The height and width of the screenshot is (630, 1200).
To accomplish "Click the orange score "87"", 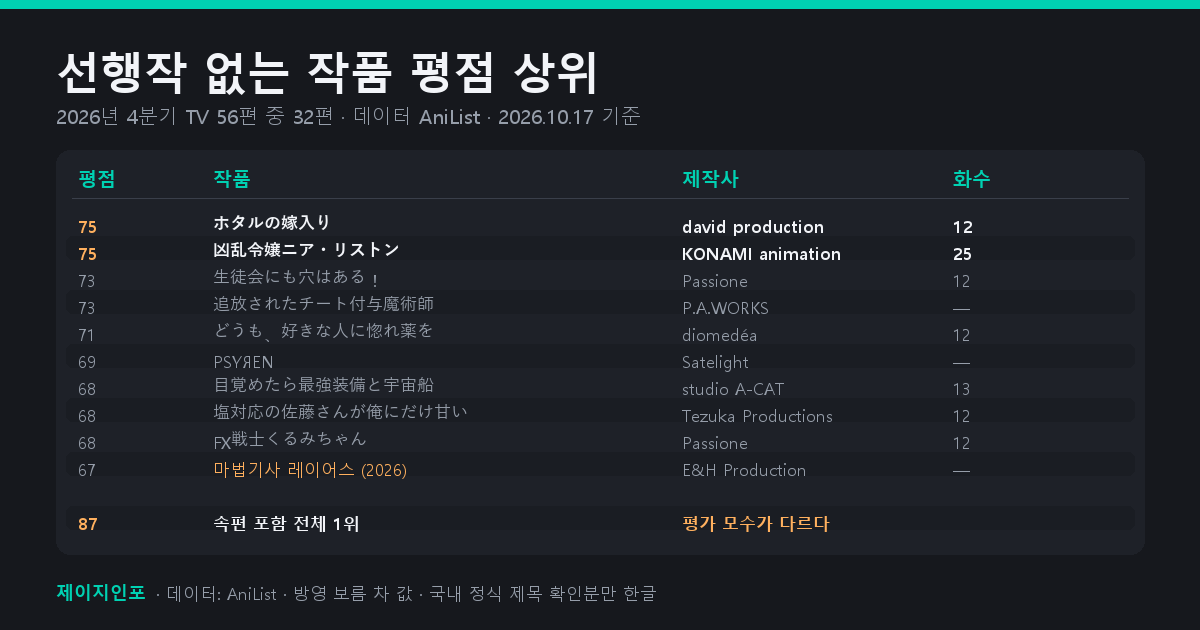I will tap(87, 524).
